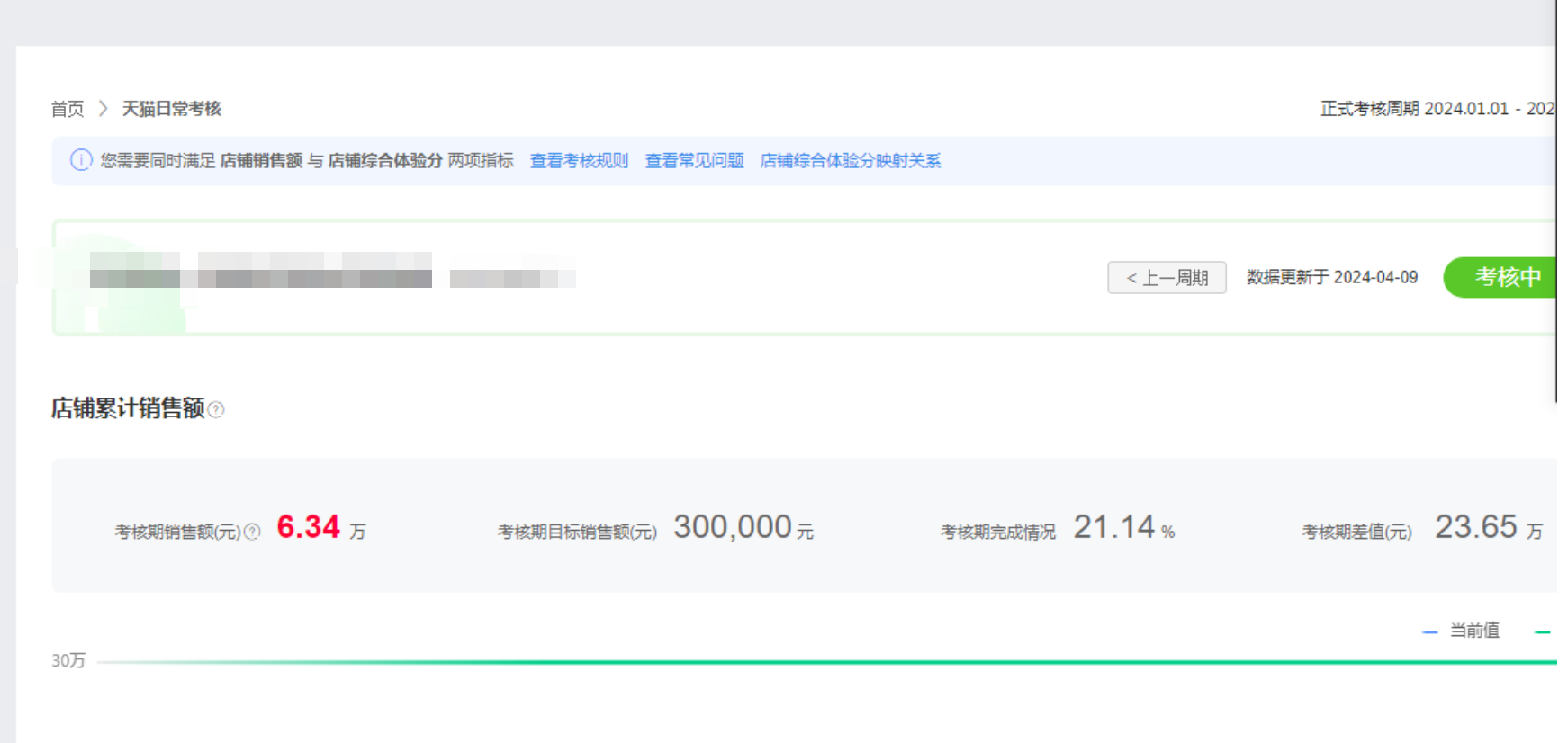The image size is (1568, 743).
Task: Click the breadcrumb chevron separator after 首页
Action: pyautogui.click(x=103, y=109)
